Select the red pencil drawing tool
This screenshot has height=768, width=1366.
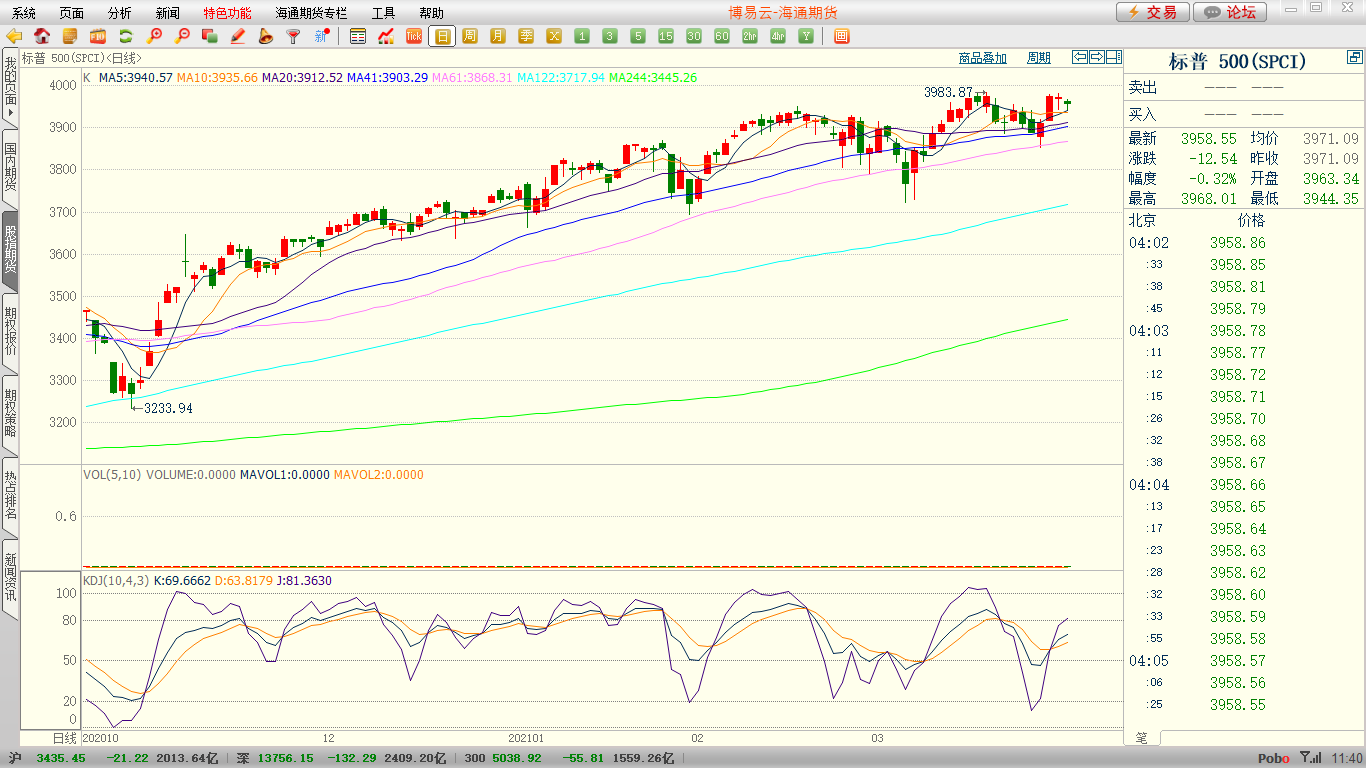pyautogui.click(x=238, y=36)
